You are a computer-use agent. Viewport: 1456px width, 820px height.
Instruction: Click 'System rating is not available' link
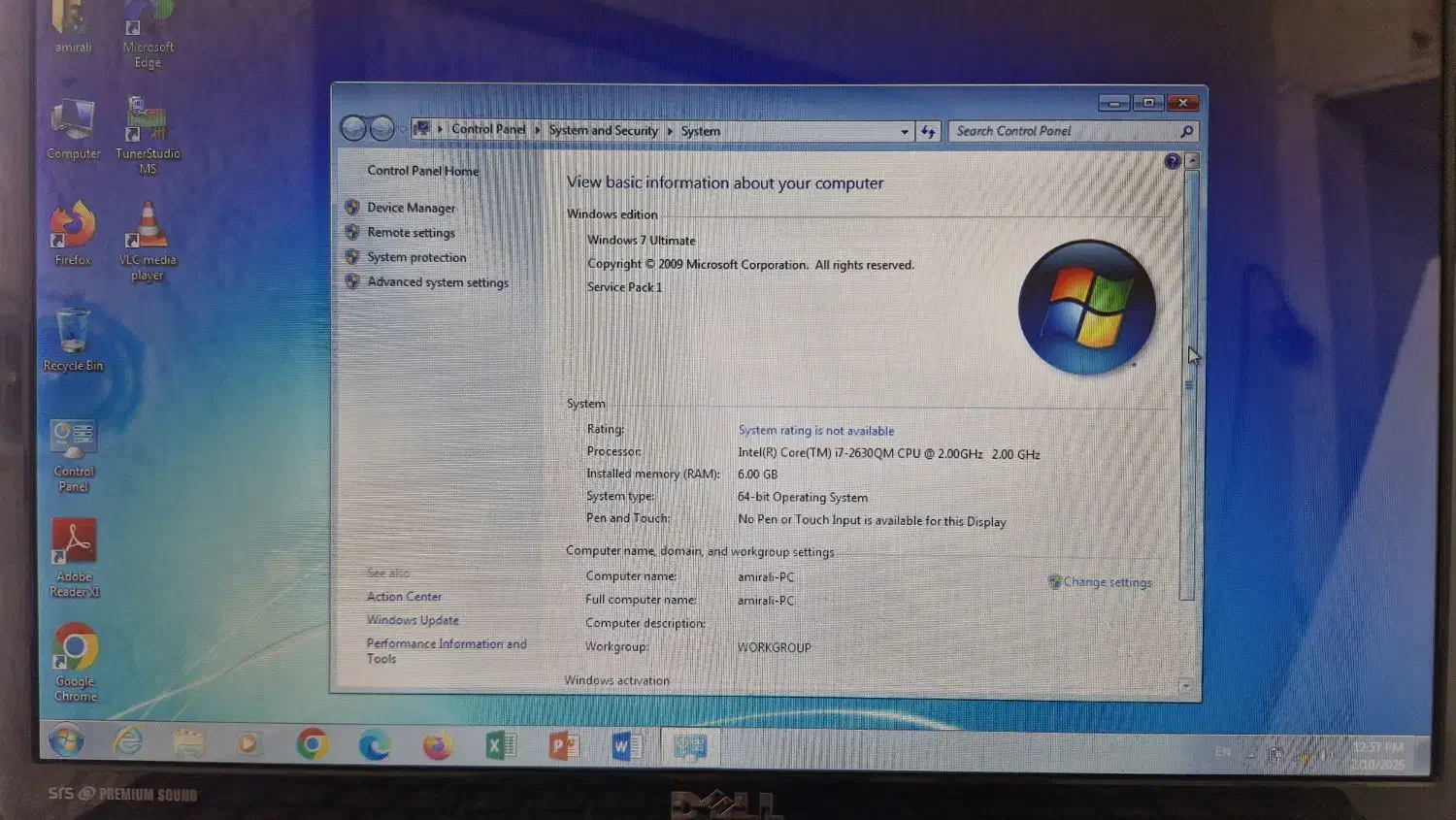[816, 431]
